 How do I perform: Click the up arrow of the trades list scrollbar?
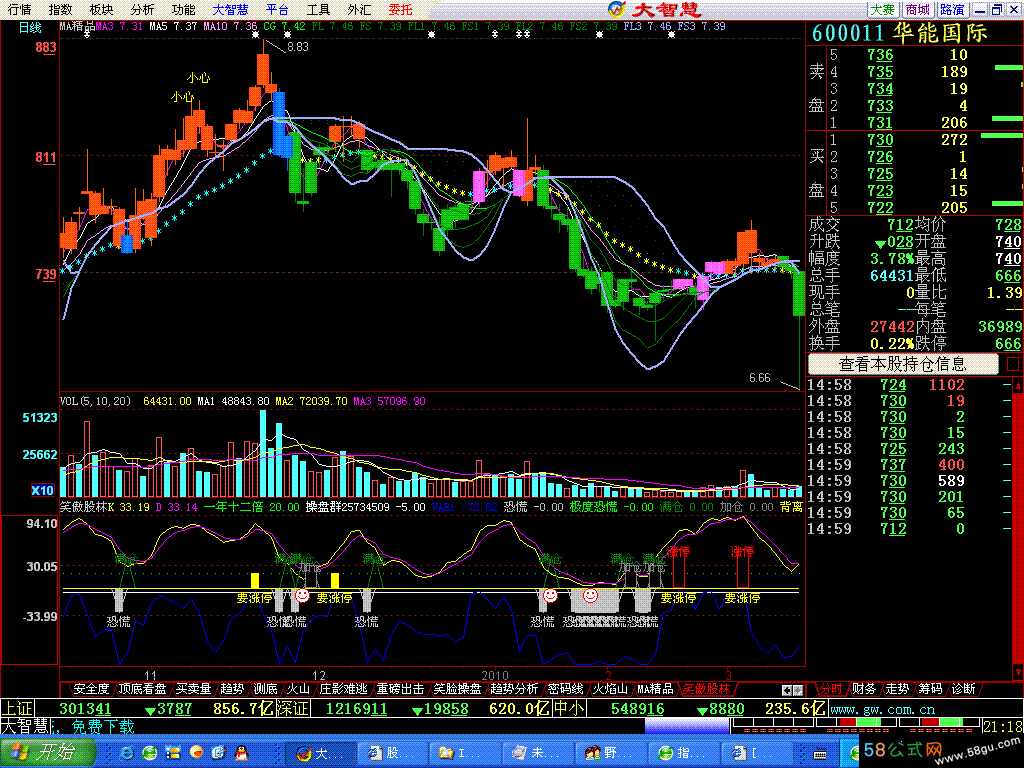[x=1017, y=386]
